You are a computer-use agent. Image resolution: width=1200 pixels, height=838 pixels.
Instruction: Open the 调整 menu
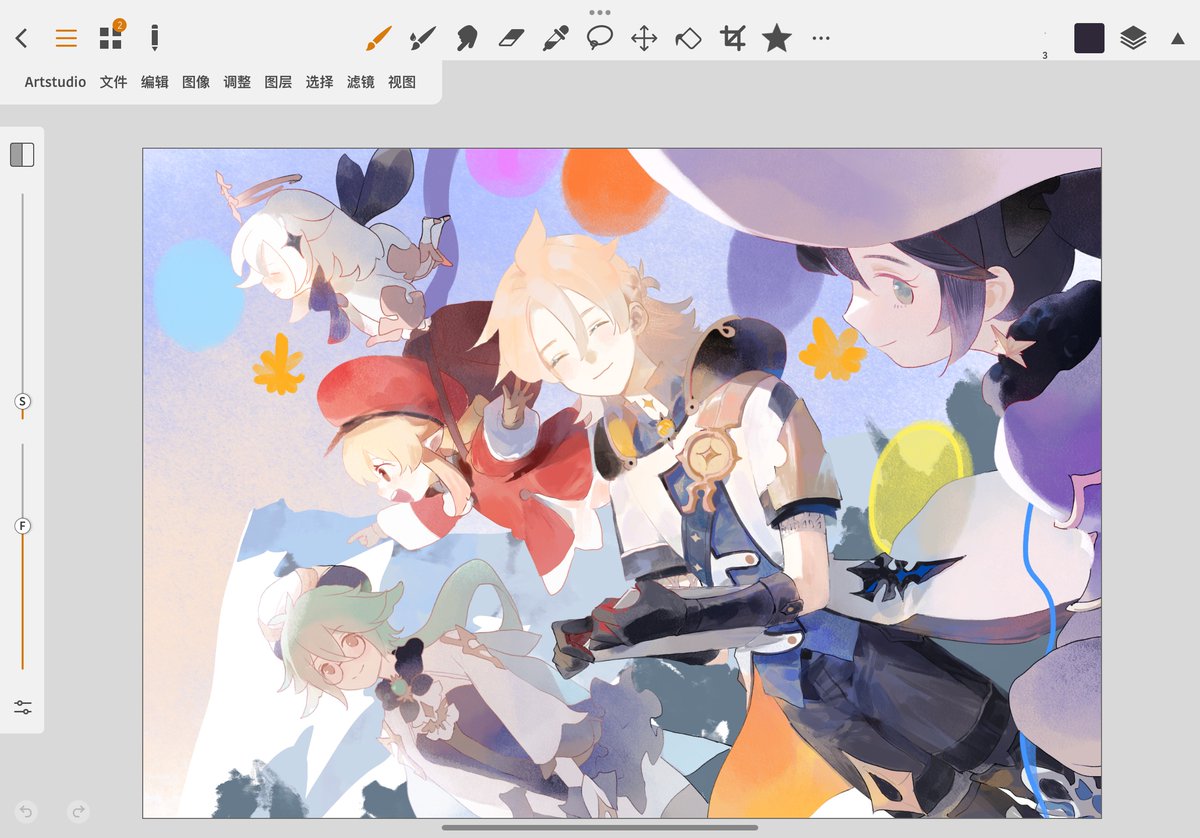click(x=237, y=82)
